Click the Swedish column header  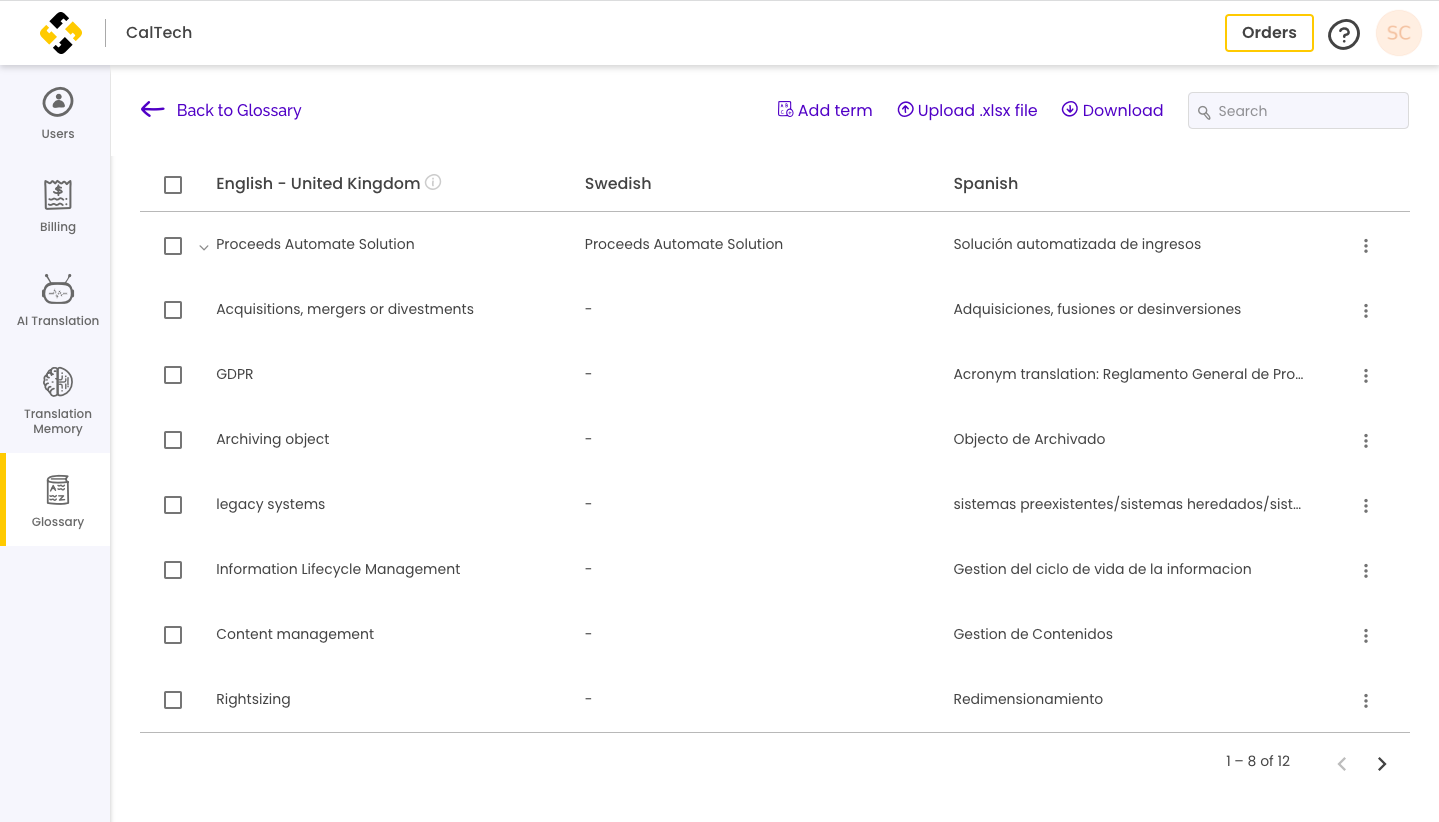[618, 183]
